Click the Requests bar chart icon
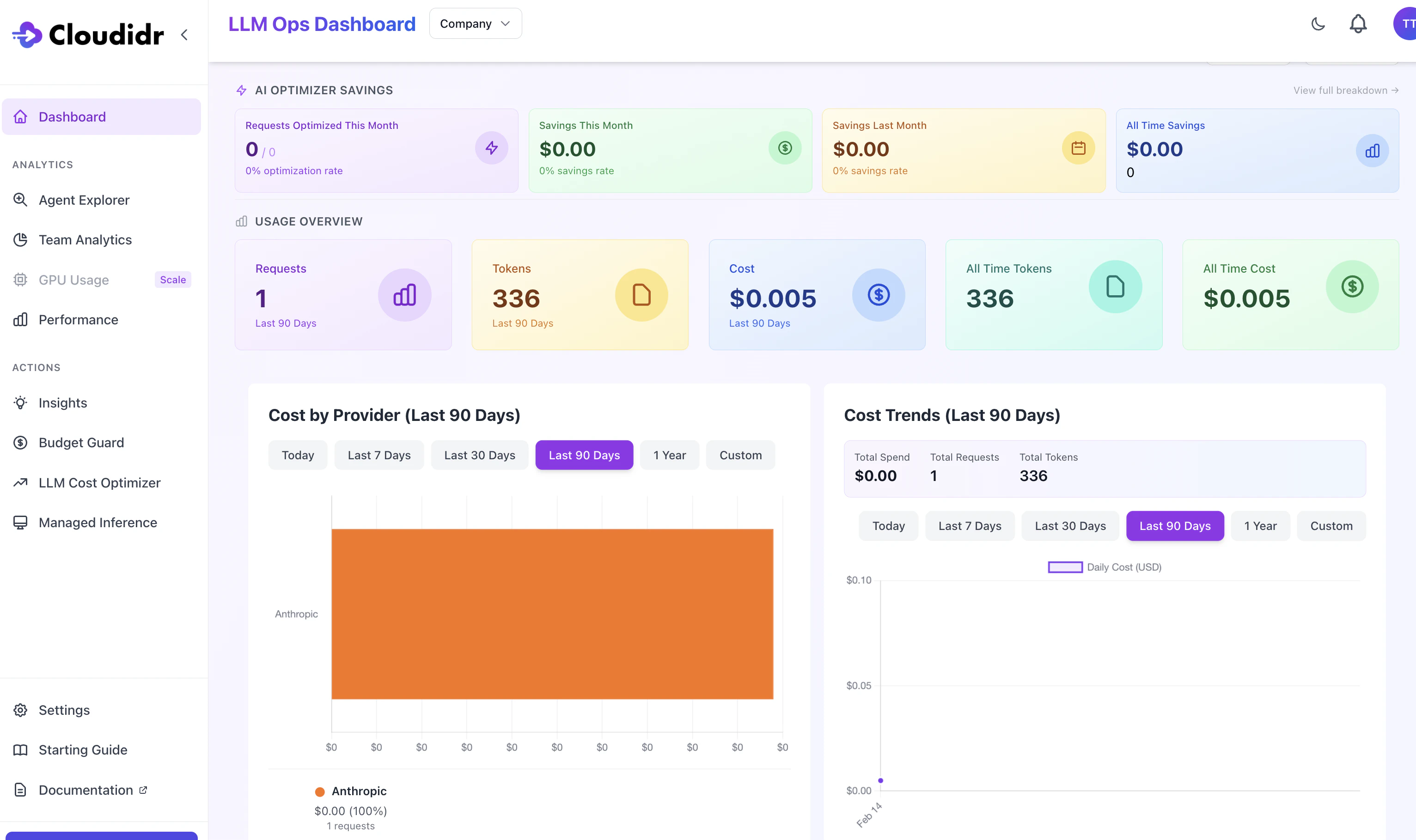 (404, 295)
